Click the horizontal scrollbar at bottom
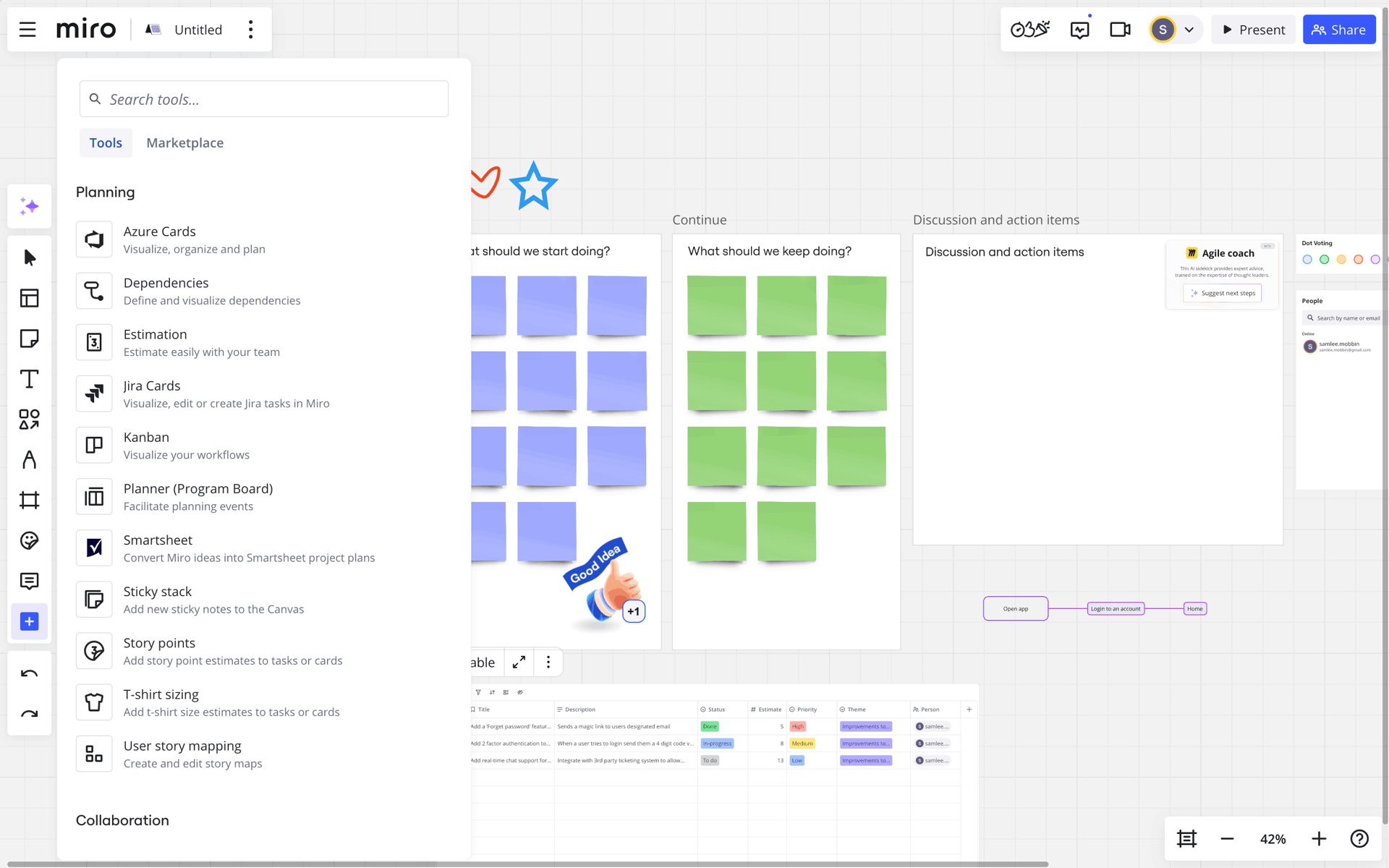1389x868 pixels. point(528,864)
